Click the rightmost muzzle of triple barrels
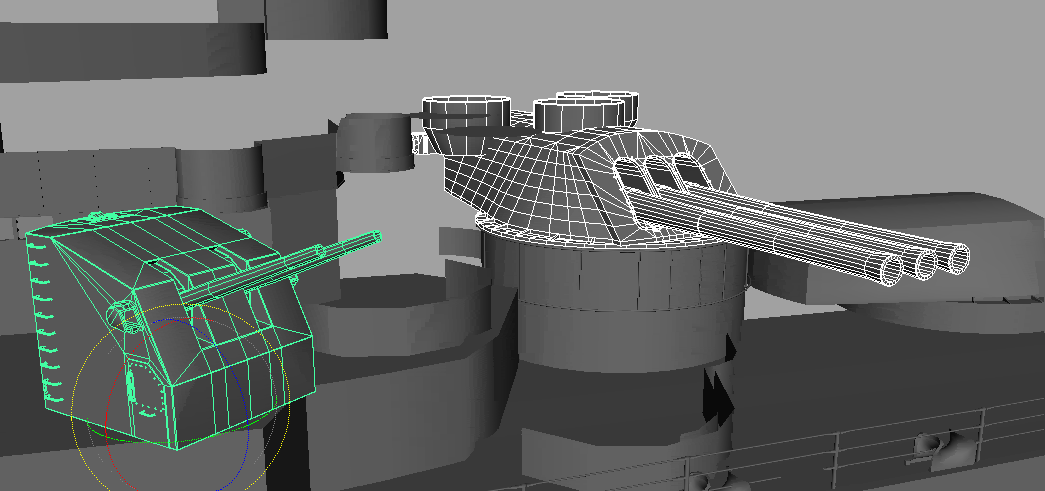The width and height of the screenshot is (1045, 491). coord(958,256)
